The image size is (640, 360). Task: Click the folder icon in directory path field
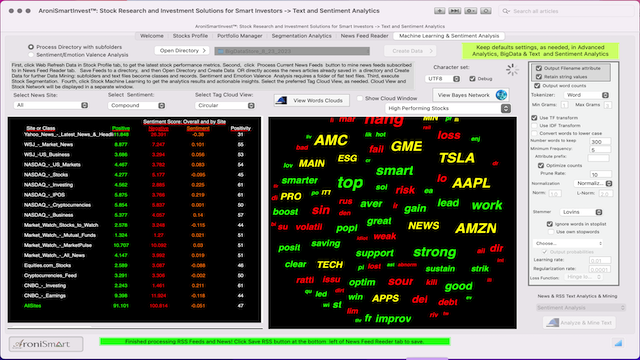(220, 51)
